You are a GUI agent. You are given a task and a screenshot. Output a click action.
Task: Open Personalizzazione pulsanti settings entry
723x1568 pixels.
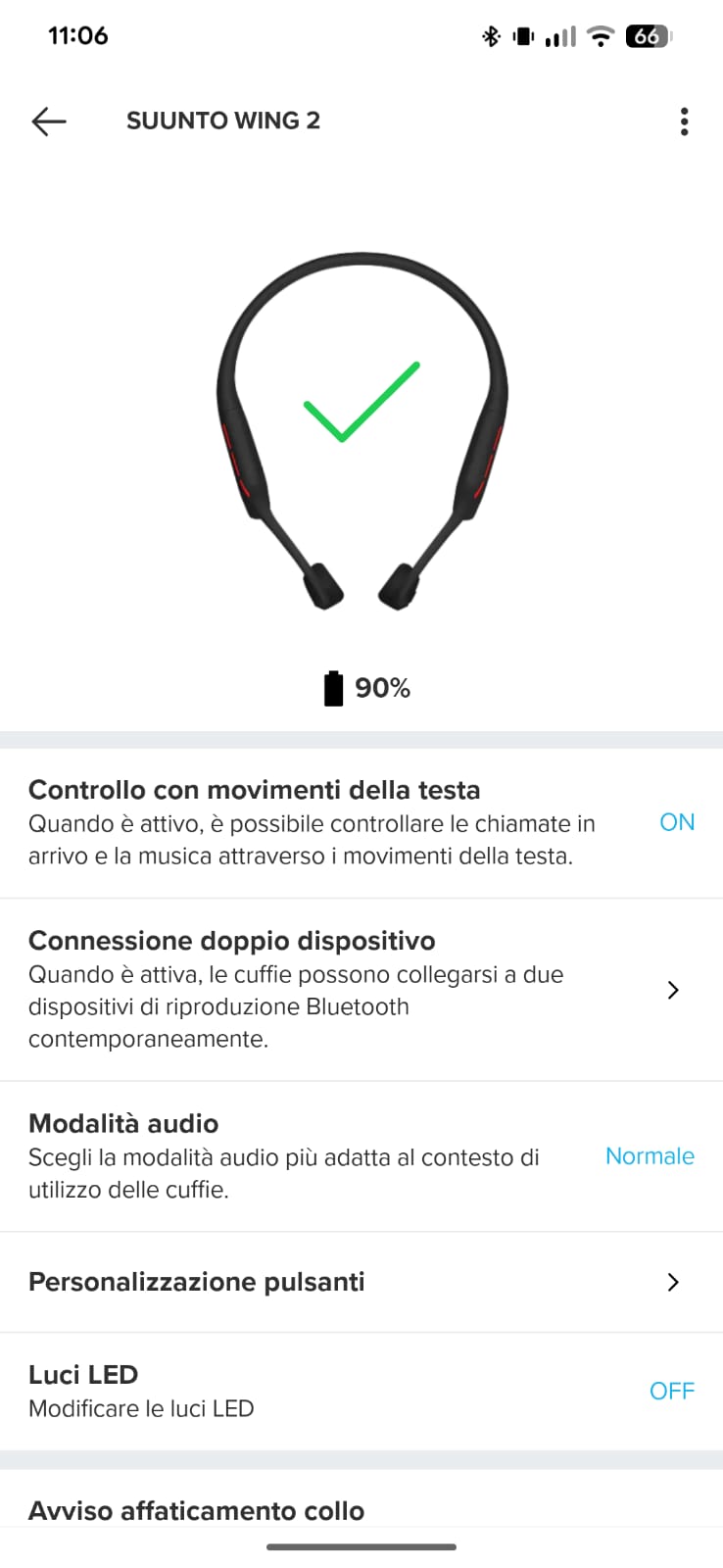pos(361,1282)
